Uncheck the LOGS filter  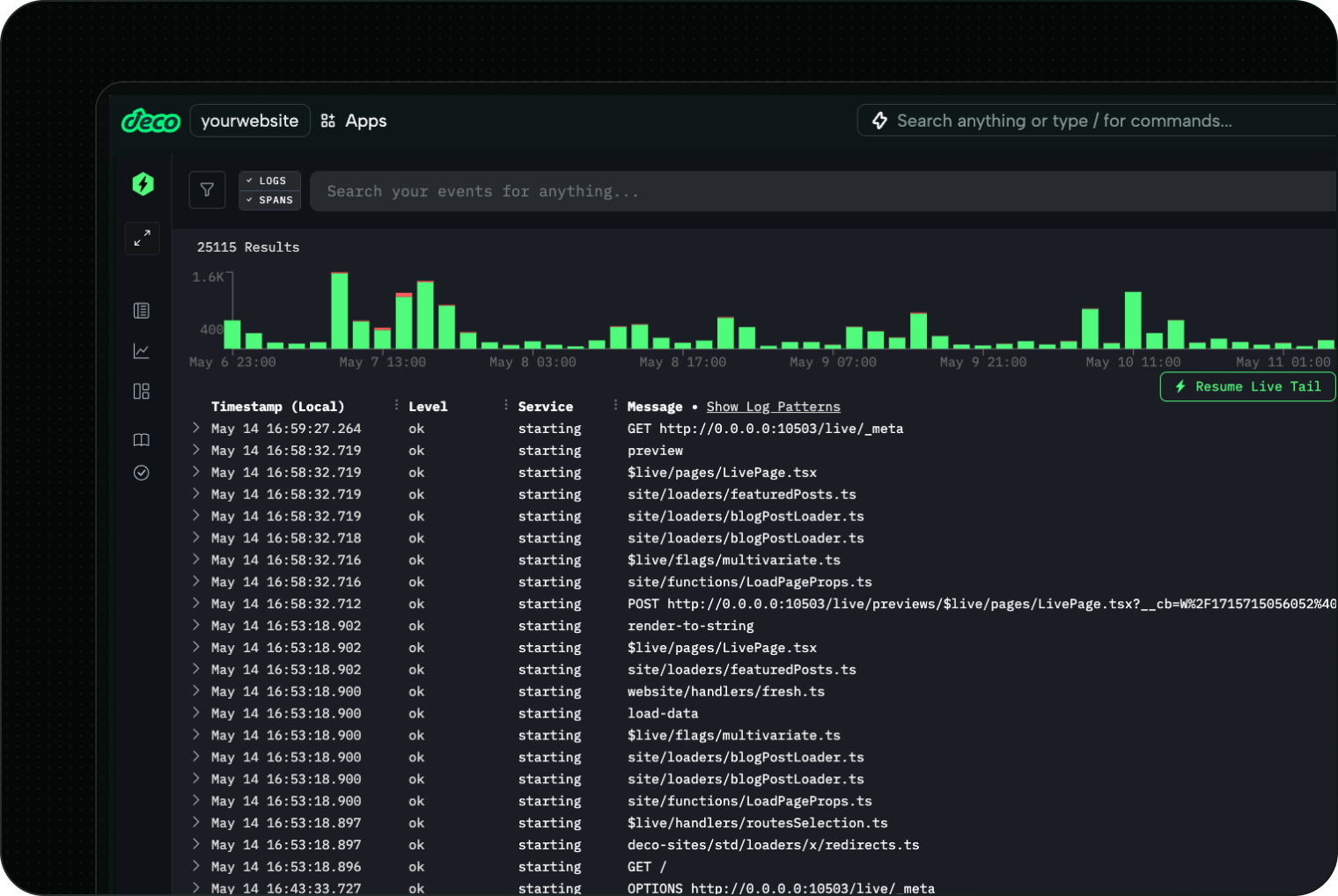(x=269, y=180)
